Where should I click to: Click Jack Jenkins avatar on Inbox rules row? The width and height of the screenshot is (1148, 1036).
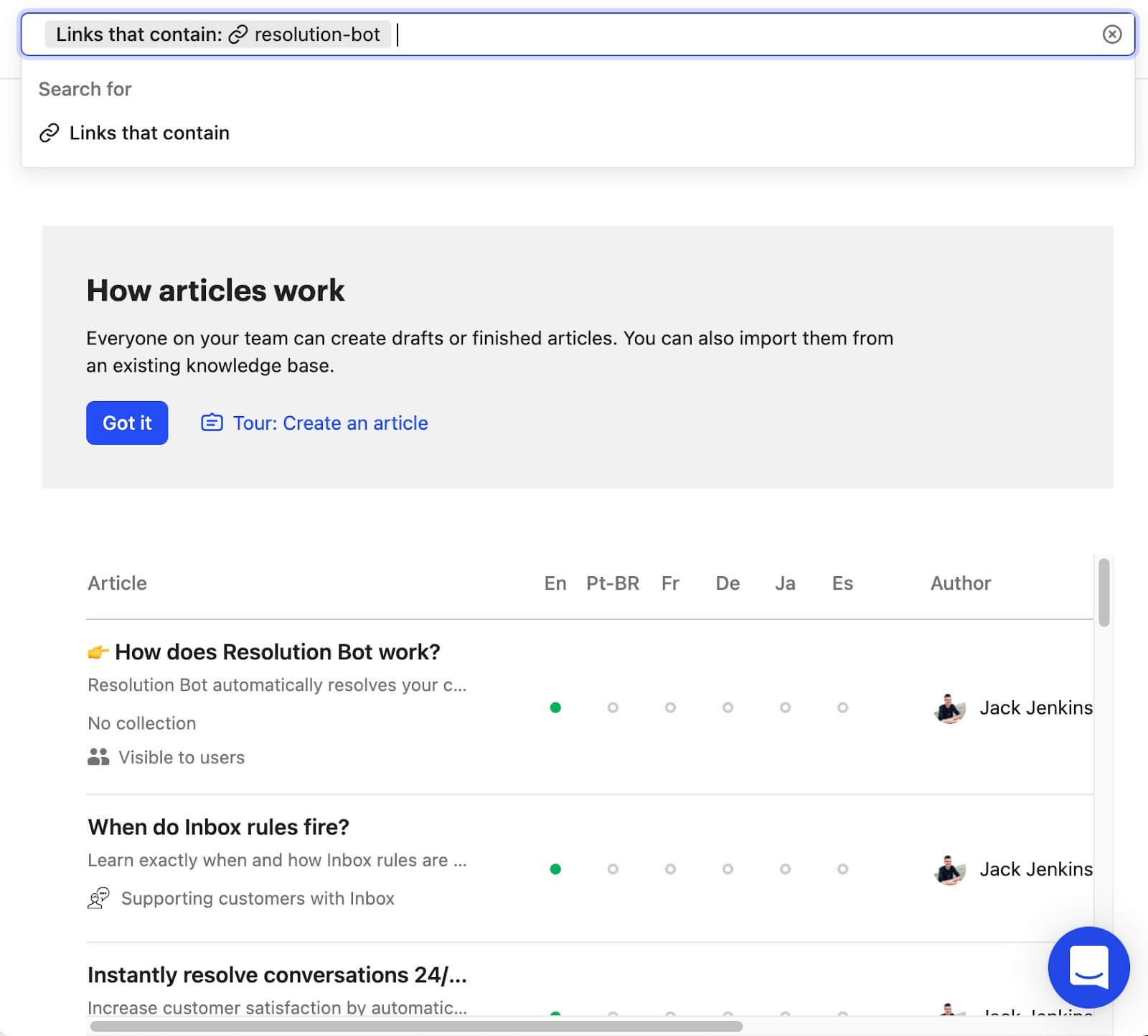[x=949, y=870]
